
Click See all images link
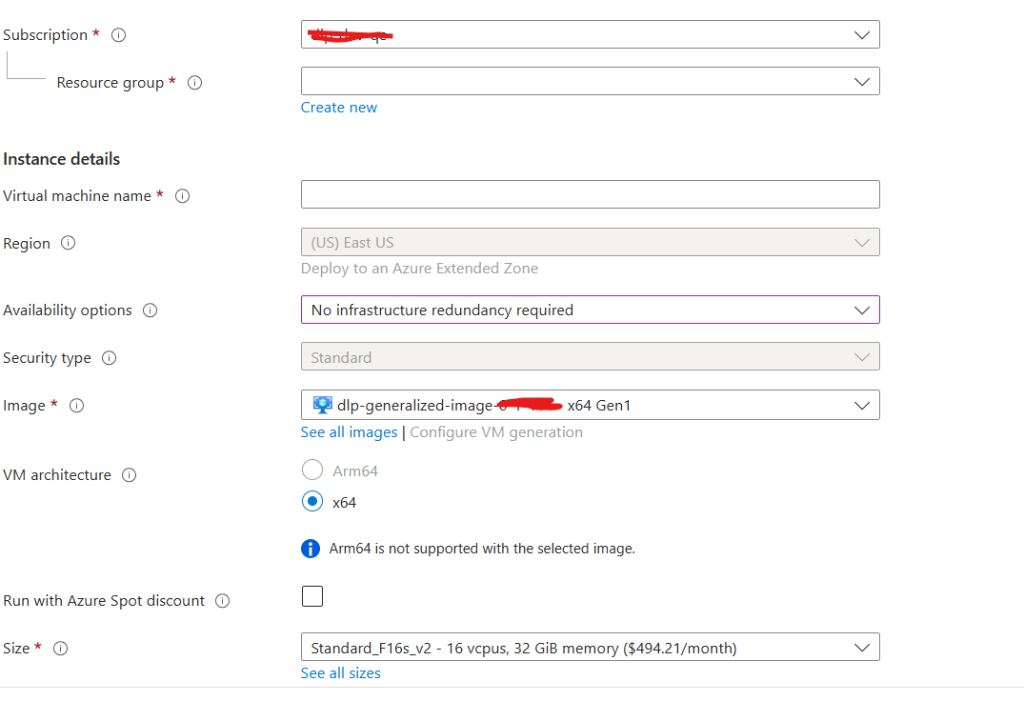click(349, 432)
